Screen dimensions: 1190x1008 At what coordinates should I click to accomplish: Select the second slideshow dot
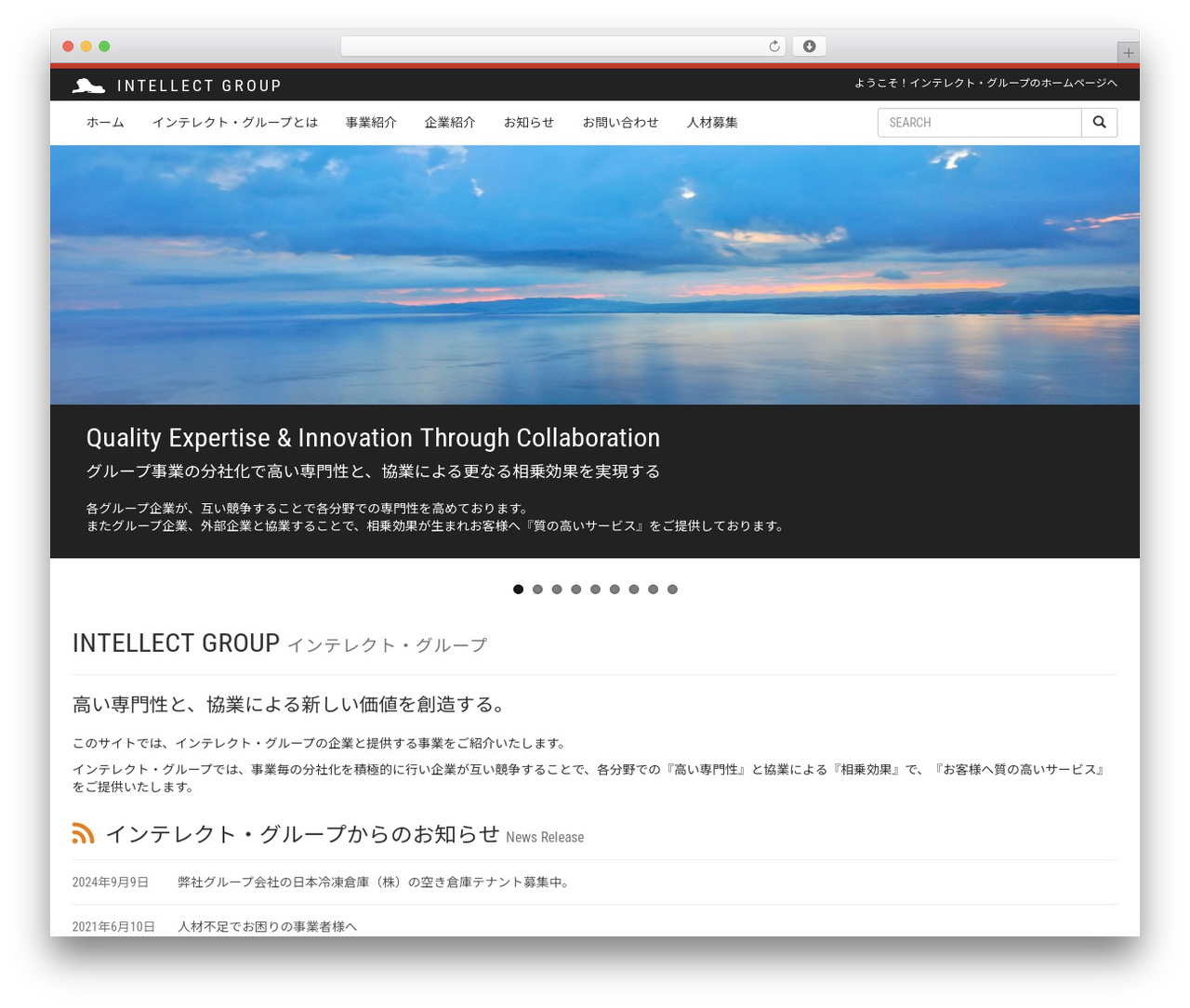coord(537,590)
